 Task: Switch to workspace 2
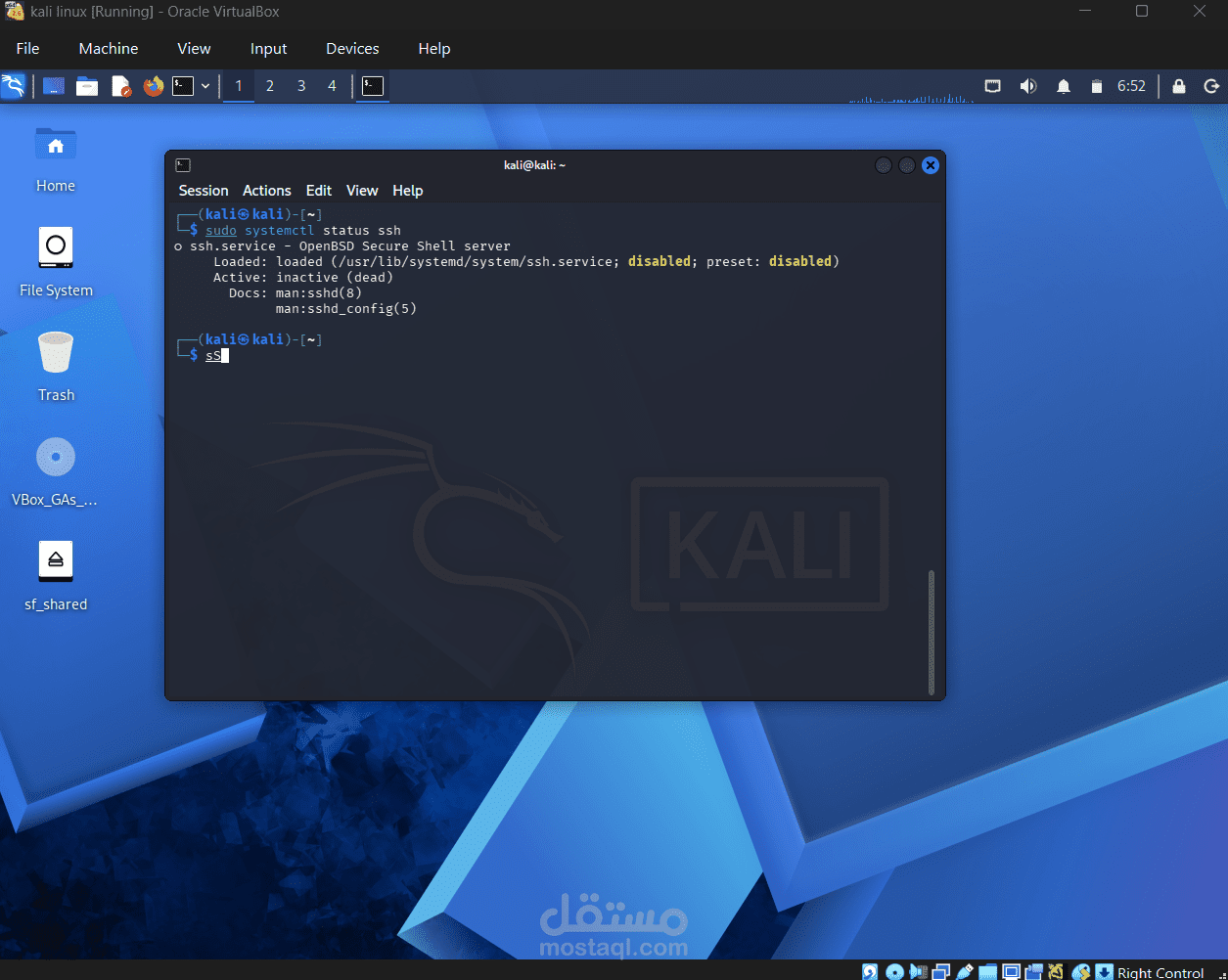[x=270, y=86]
